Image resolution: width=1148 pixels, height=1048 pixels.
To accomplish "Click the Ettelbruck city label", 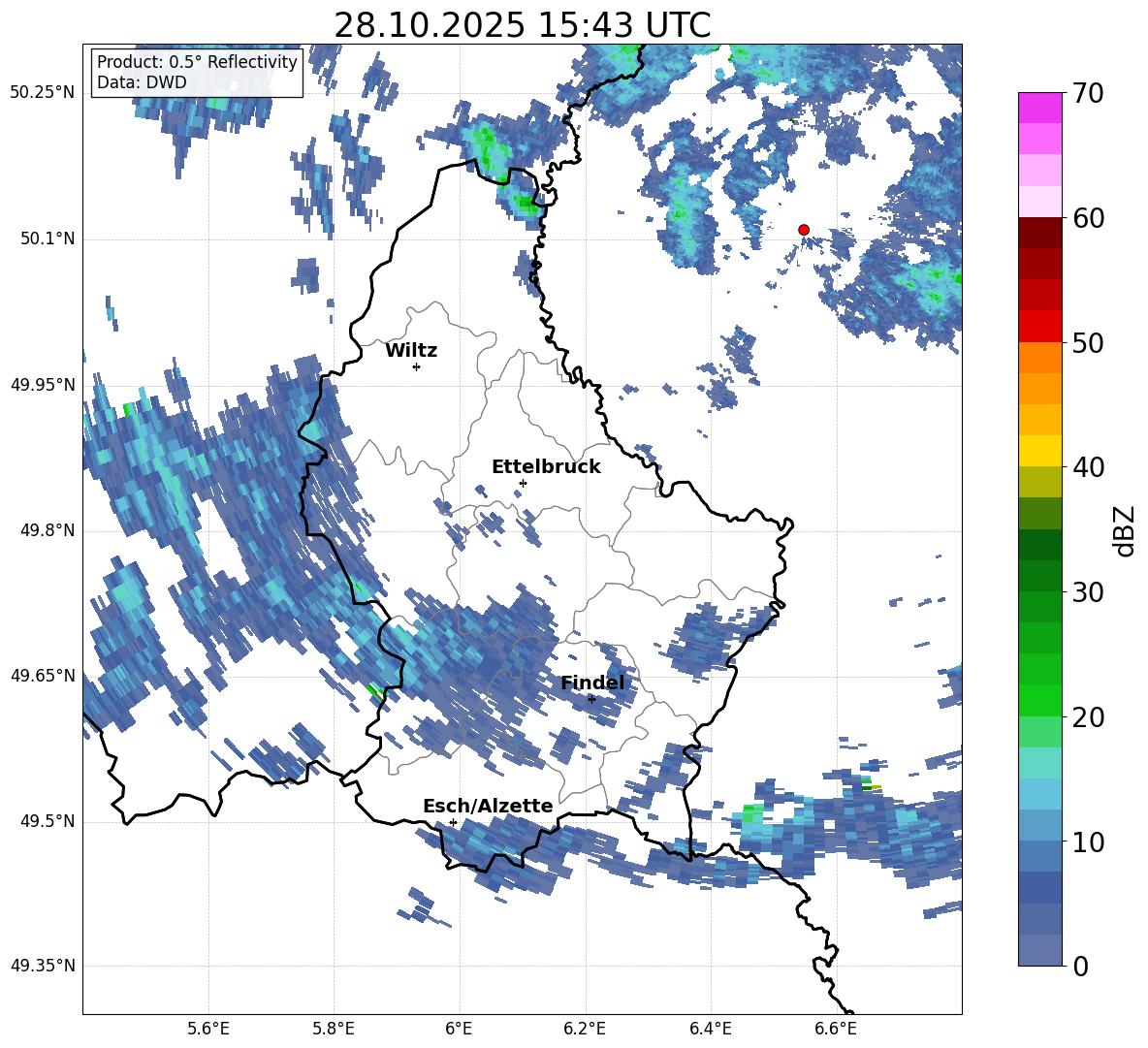I will pos(546,467).
